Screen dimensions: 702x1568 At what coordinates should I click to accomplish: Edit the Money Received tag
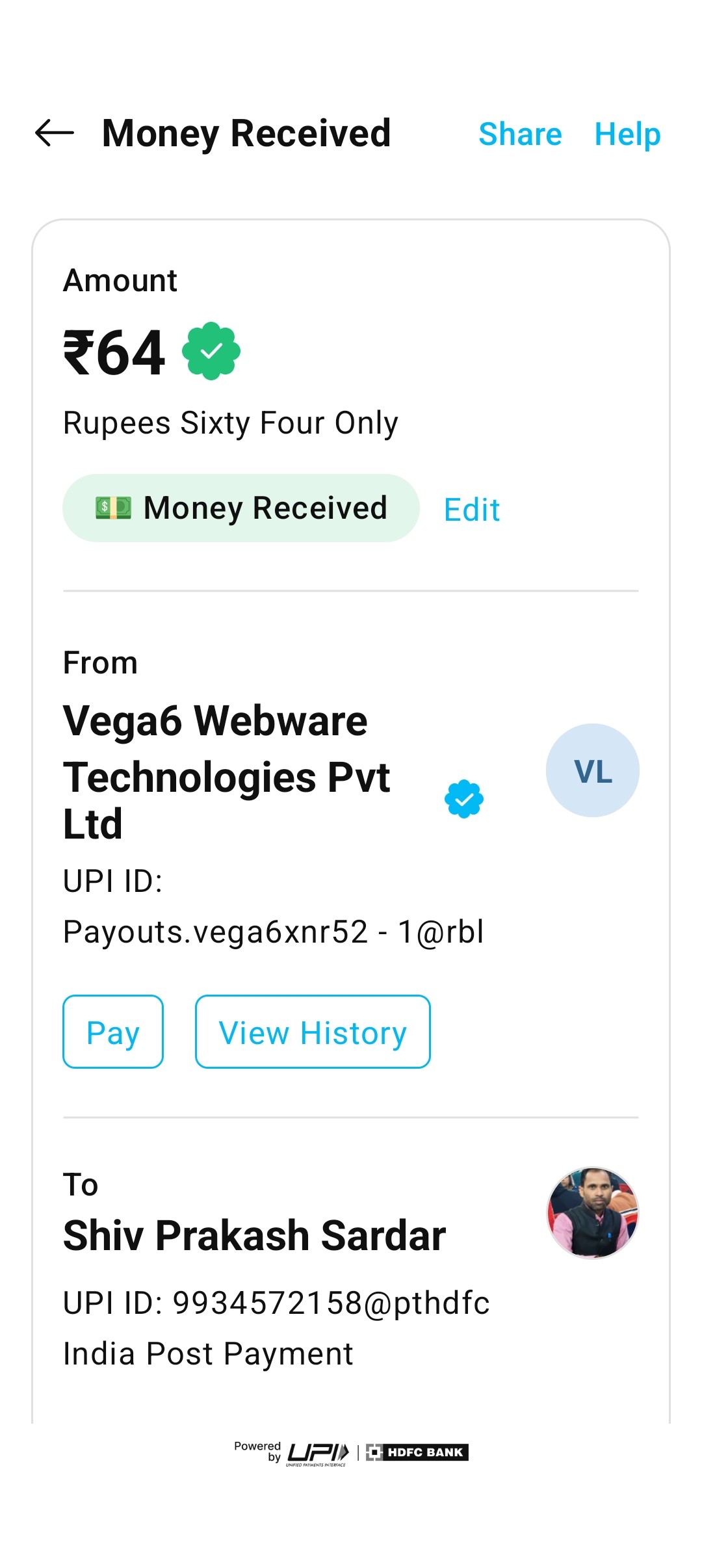(x=472, y=510)
